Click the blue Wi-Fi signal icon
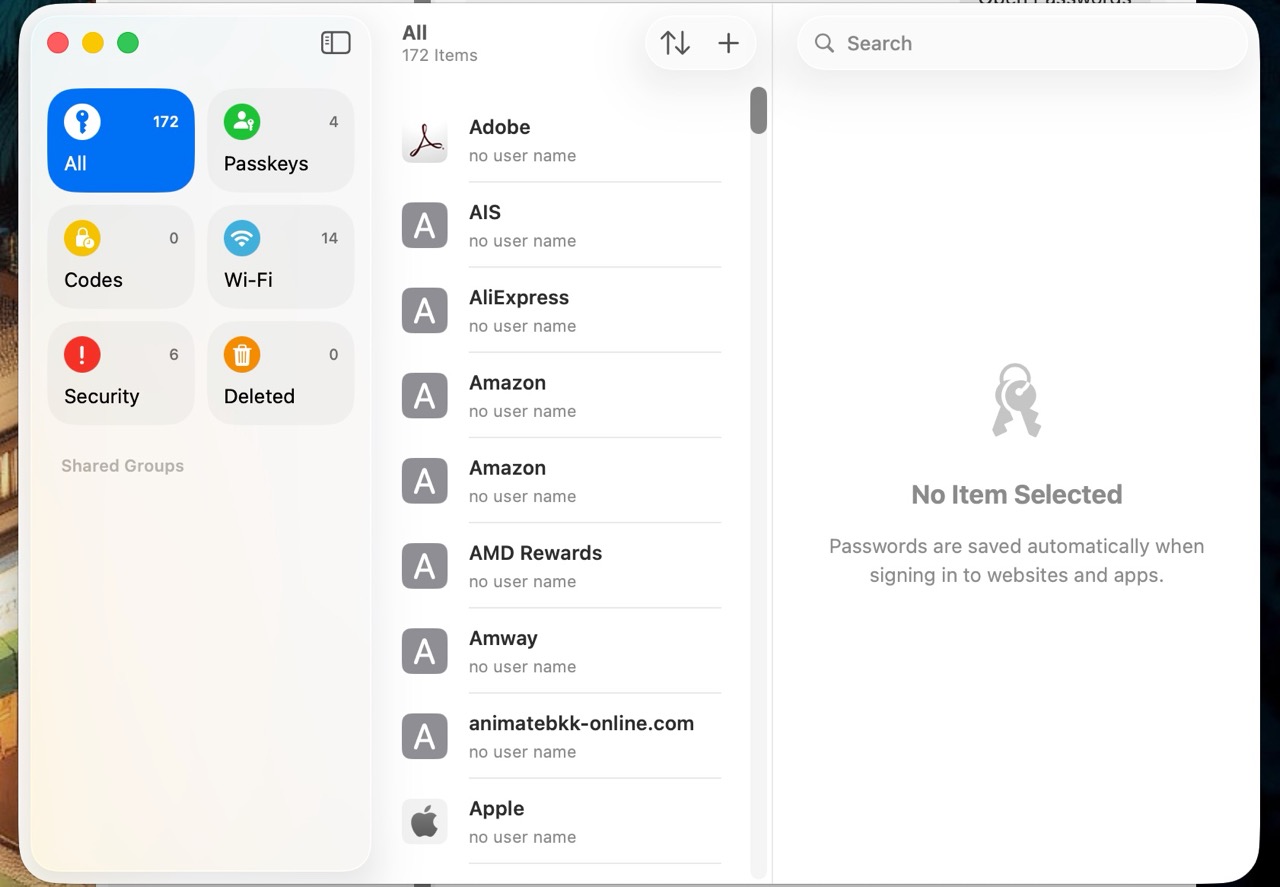This screenshot has height=887, width=1280. click(242, 238)
